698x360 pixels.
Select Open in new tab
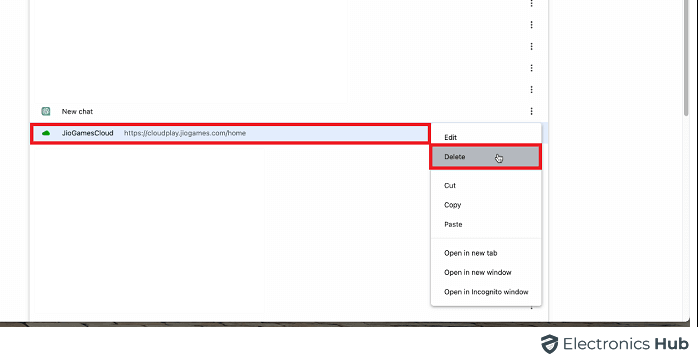(x=486, y=253)
